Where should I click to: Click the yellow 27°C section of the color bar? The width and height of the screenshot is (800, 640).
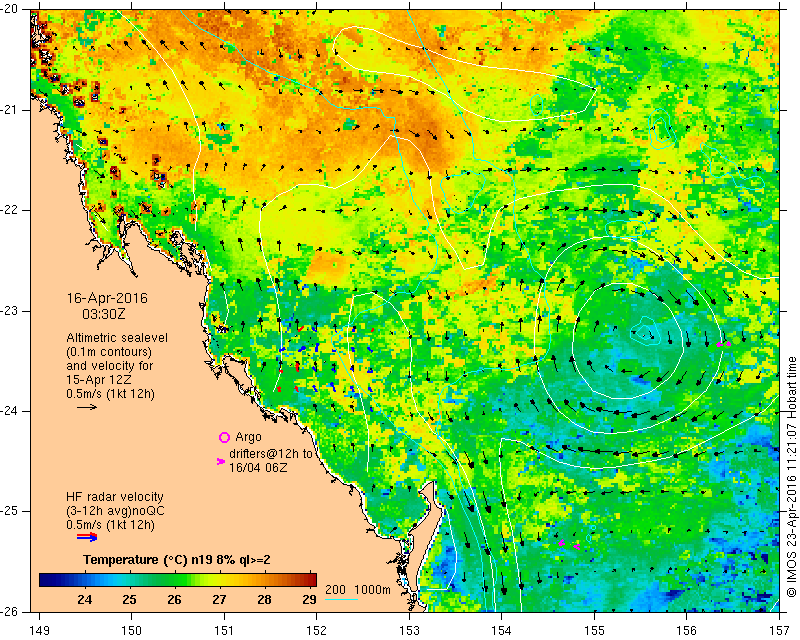pyautogui.click(x=219, y=580)
